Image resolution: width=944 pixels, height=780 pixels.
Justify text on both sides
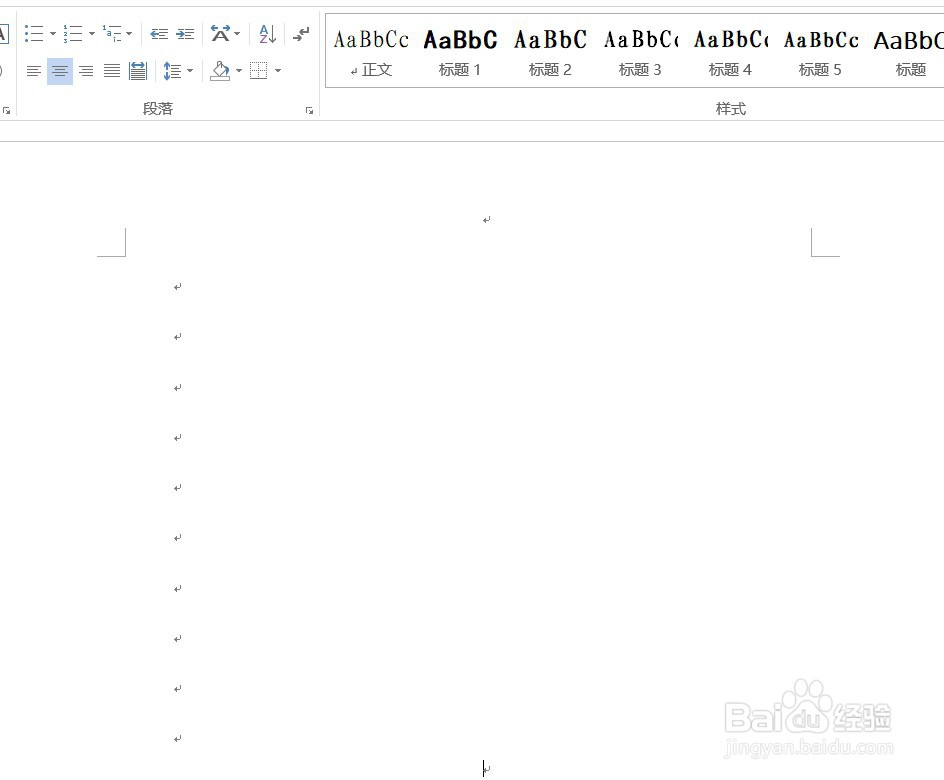click(112, 71)
